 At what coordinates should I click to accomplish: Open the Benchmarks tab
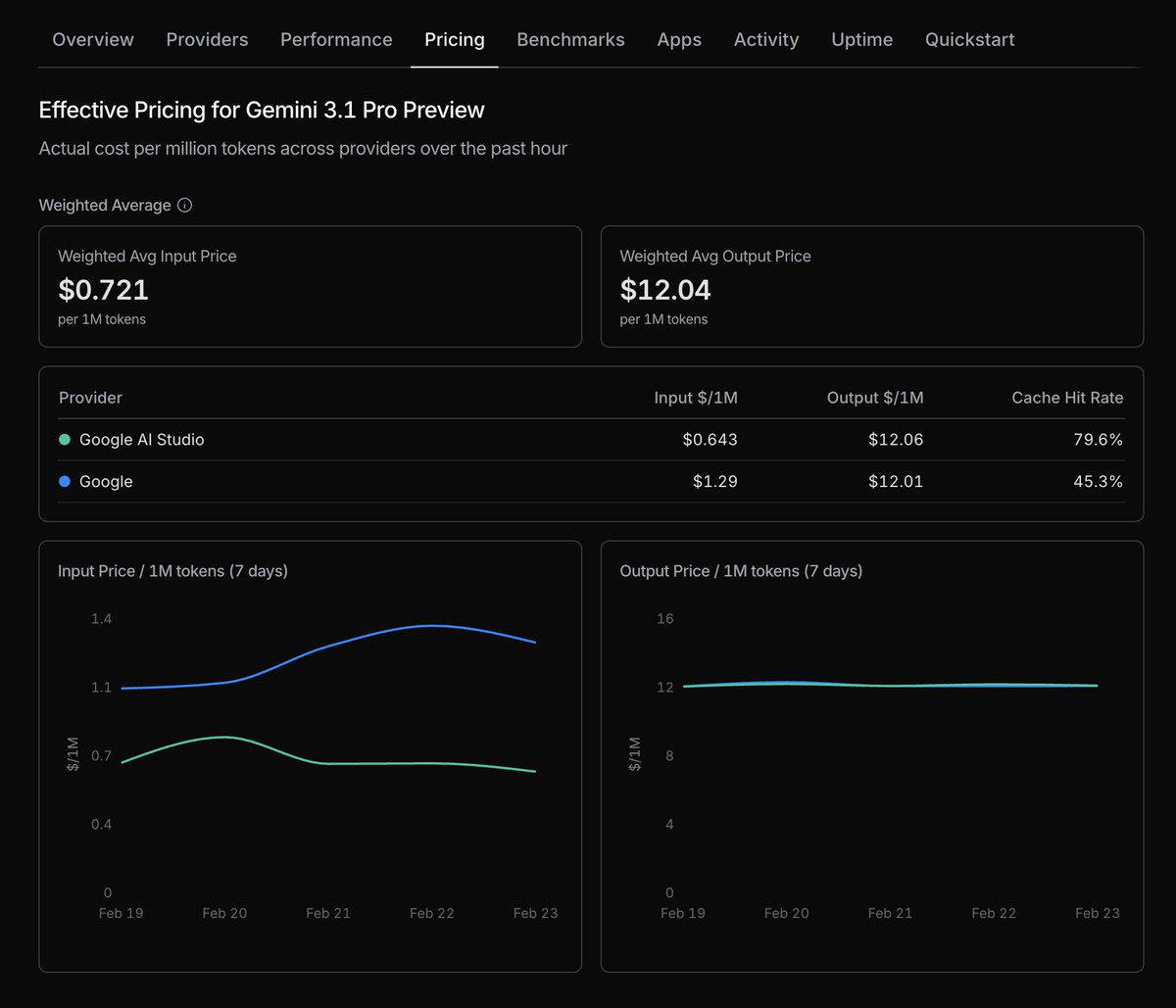pos(570,40)
